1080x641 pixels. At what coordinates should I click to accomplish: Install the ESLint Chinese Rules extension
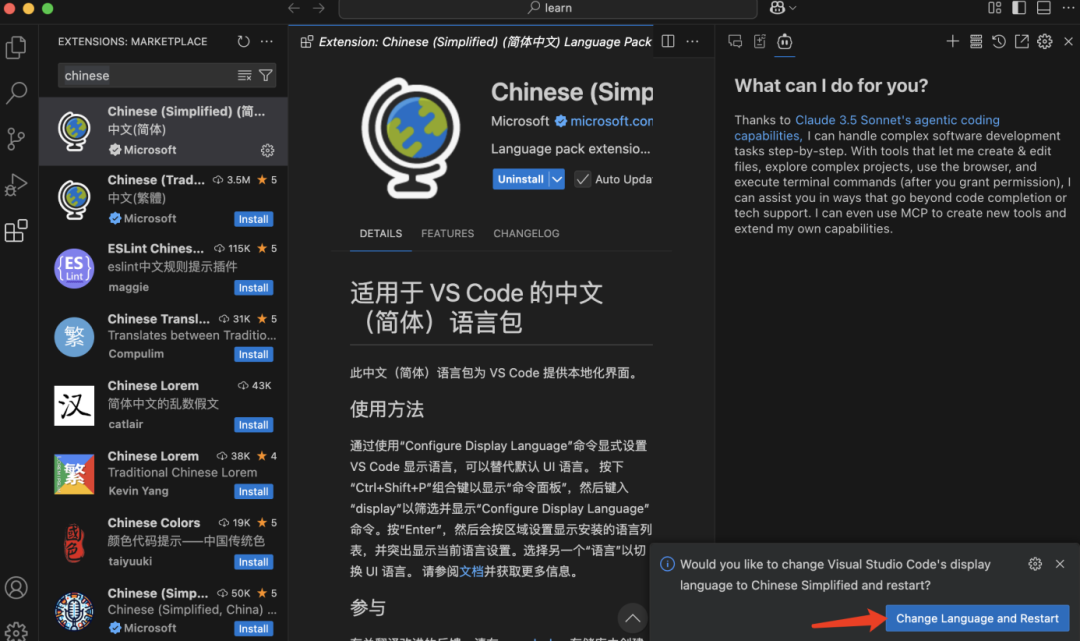coord(253,288)
